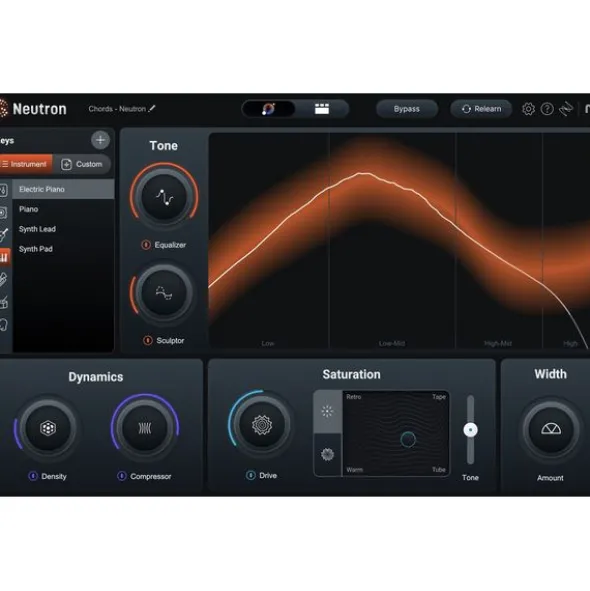Viewport: 590px width, 591px height.
Task: Toggle the Drive power button
Action: coord(251,475)
